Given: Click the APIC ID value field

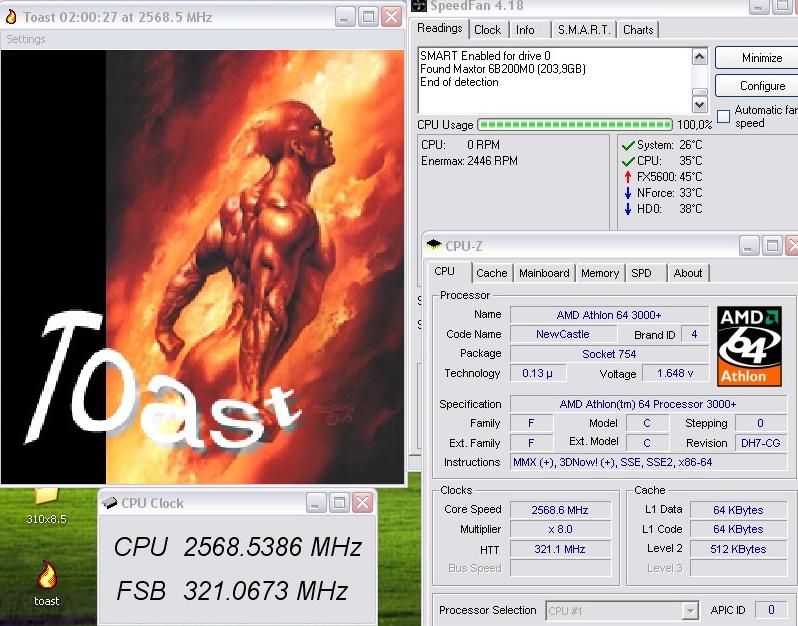Looking at the screenshot, I should (771, 610).
